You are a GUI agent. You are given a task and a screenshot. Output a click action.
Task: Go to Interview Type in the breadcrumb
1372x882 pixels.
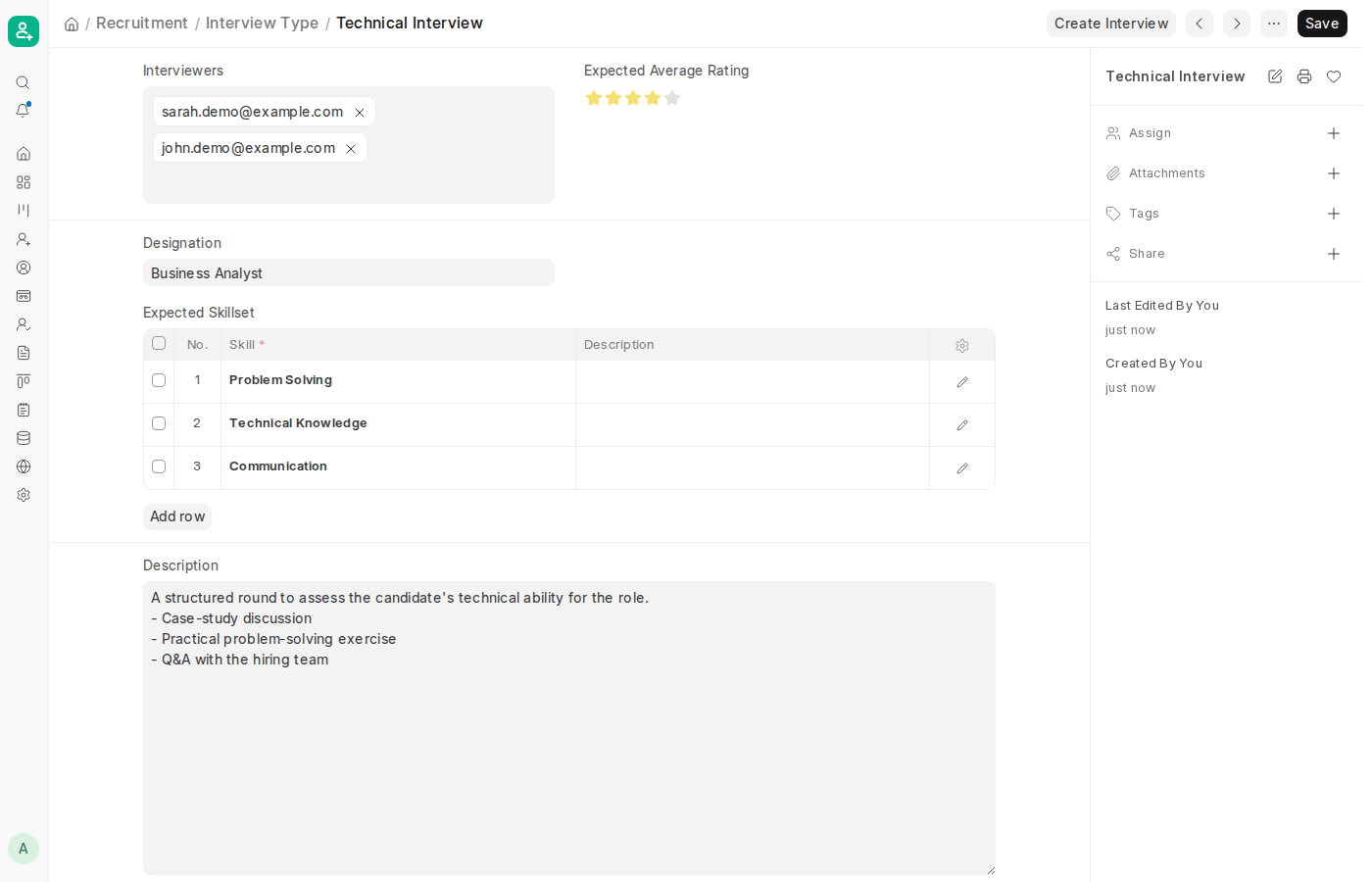(262, 24)
